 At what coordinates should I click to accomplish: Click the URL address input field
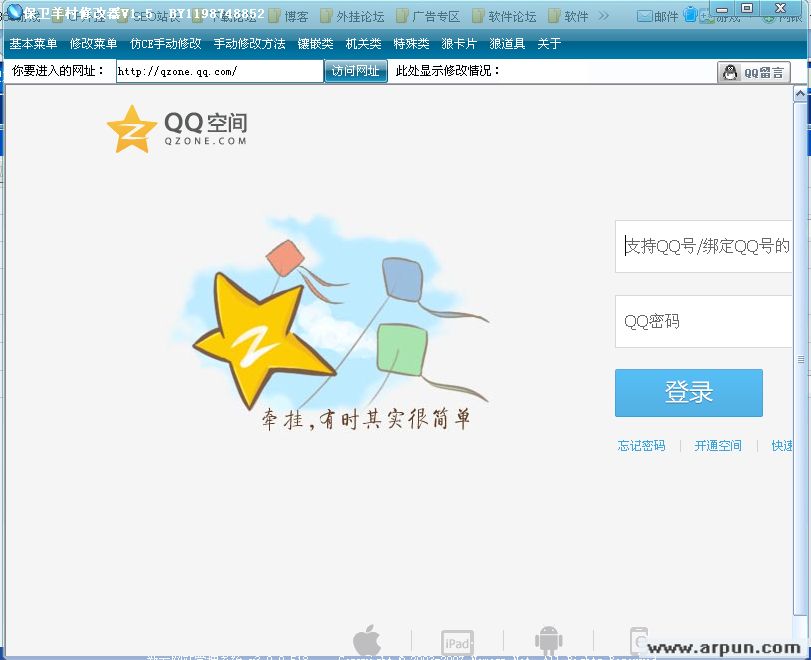click(x=219, y=71)
